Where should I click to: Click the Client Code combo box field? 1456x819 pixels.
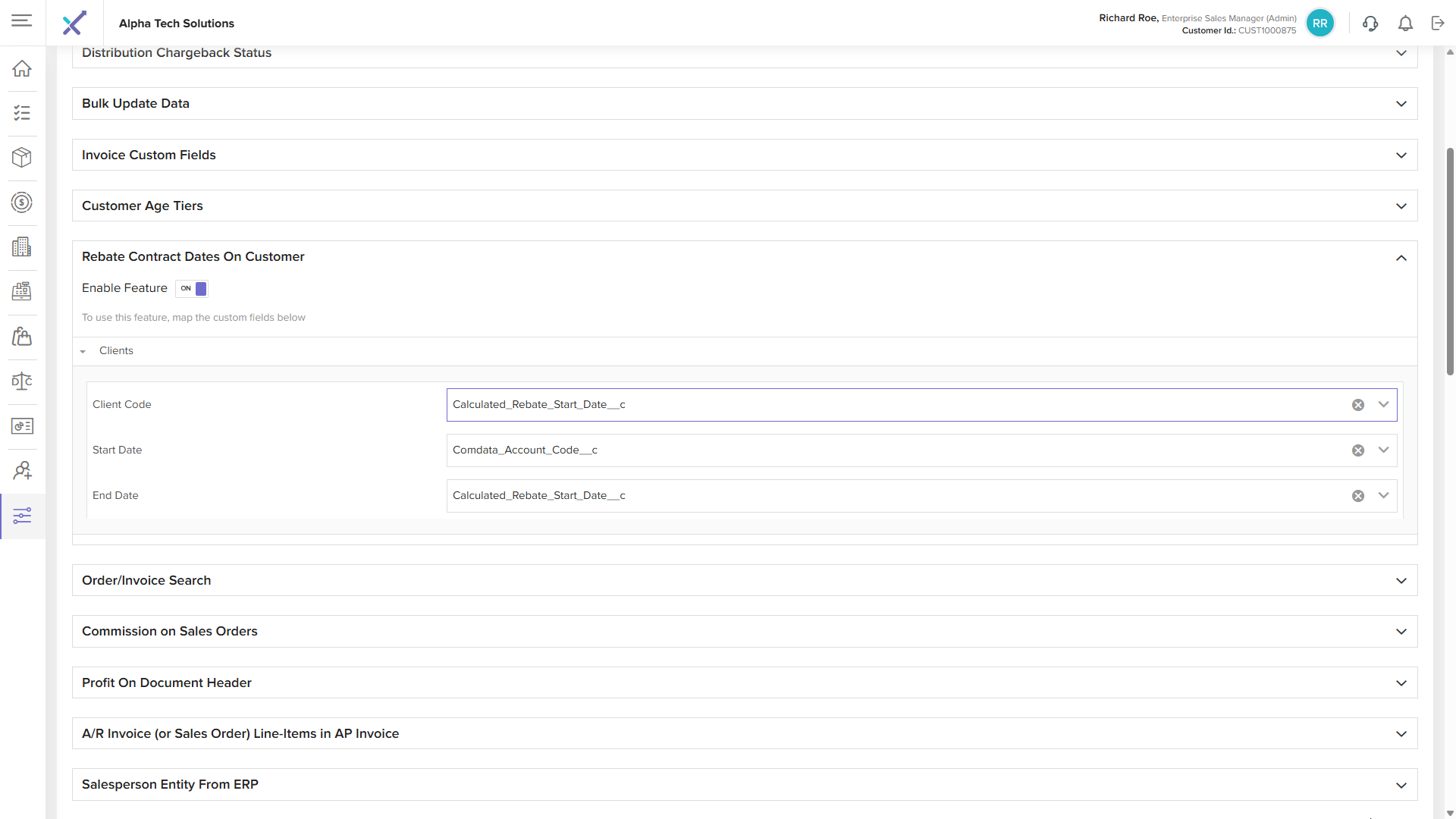895,405
